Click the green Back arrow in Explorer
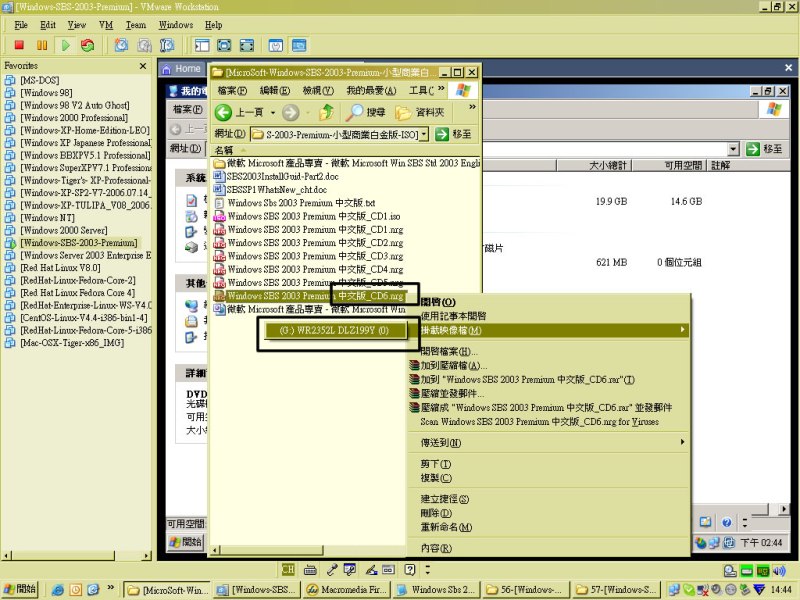This screenshot has height=600, width=800. point(223,112)
